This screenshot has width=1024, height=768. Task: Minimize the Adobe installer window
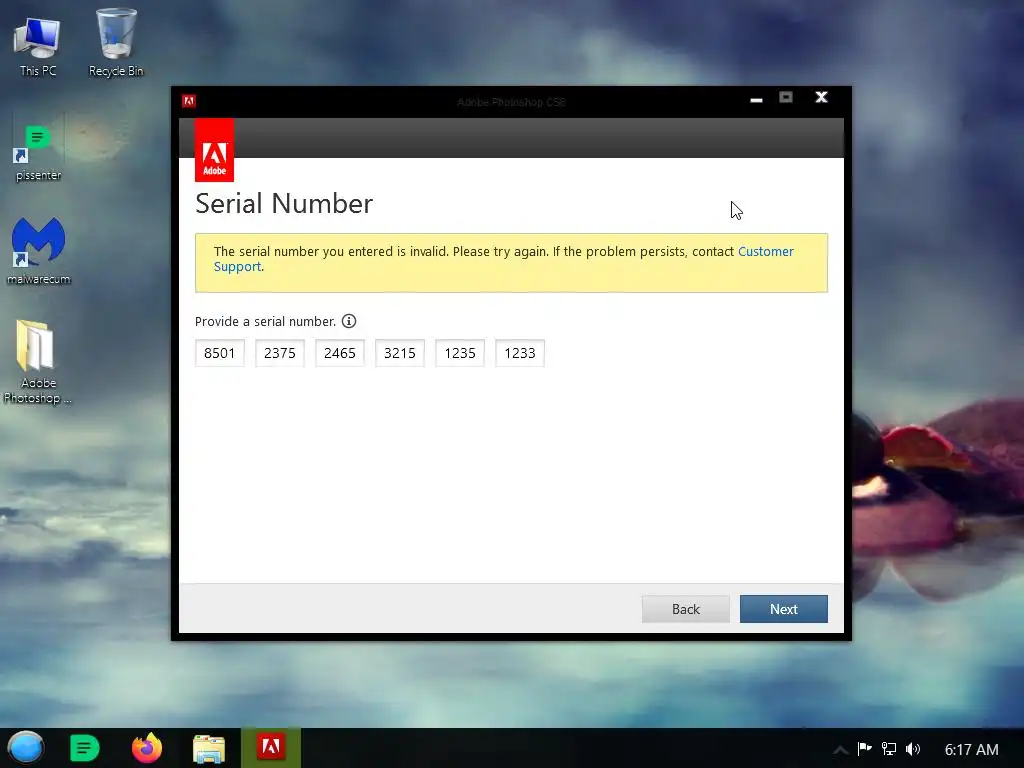click(x=756, y=99)
